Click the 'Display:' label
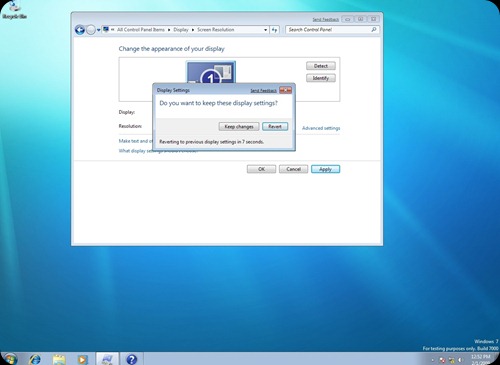The height and width of the screenshot is (365, 500). (127, 112)
